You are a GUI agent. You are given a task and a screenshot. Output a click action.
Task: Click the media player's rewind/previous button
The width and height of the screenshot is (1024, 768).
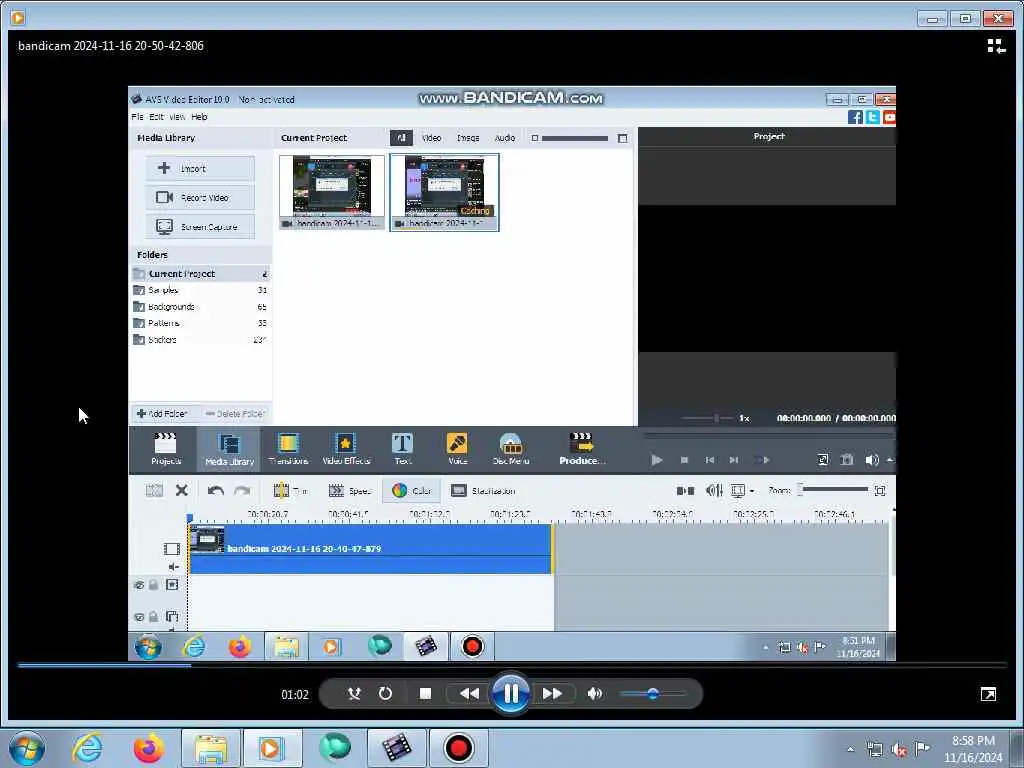(469, 694)
